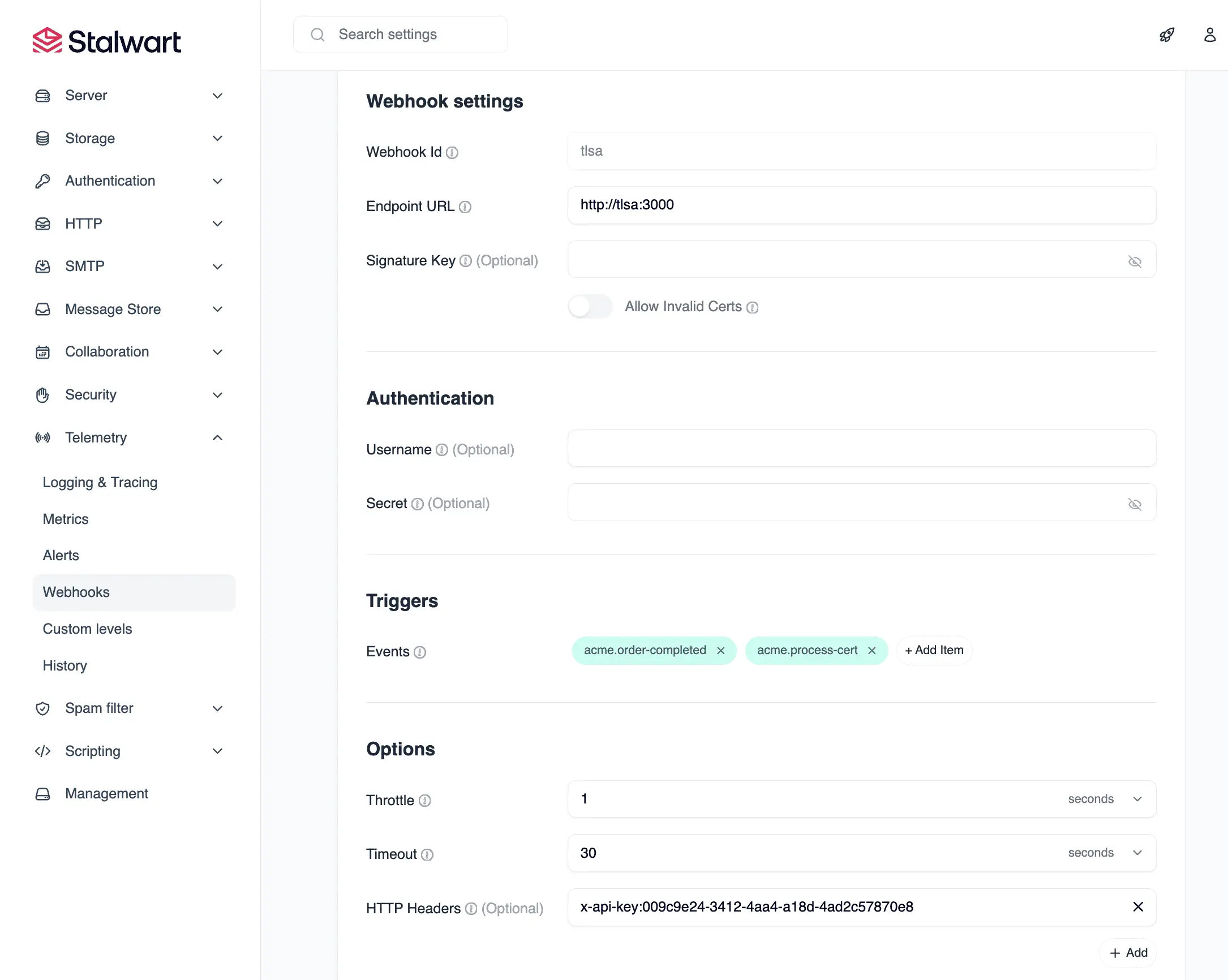The width and height of the screenshot is (1228, 980).
Task: Click Add below HTTP Headers
Action: tap(1127, 953)
